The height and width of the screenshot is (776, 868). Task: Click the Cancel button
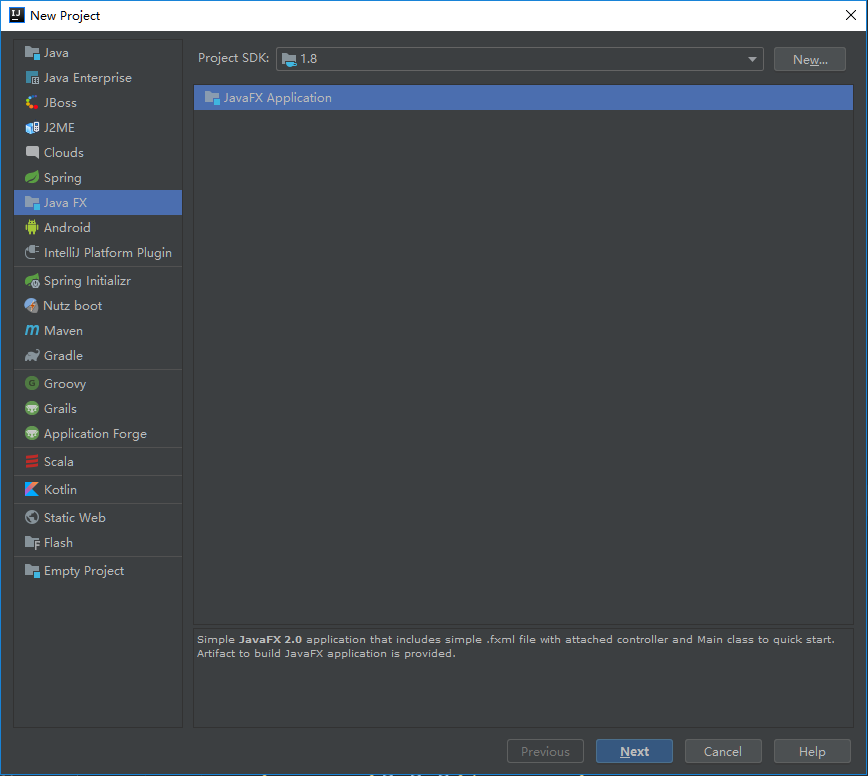point(723,751)
